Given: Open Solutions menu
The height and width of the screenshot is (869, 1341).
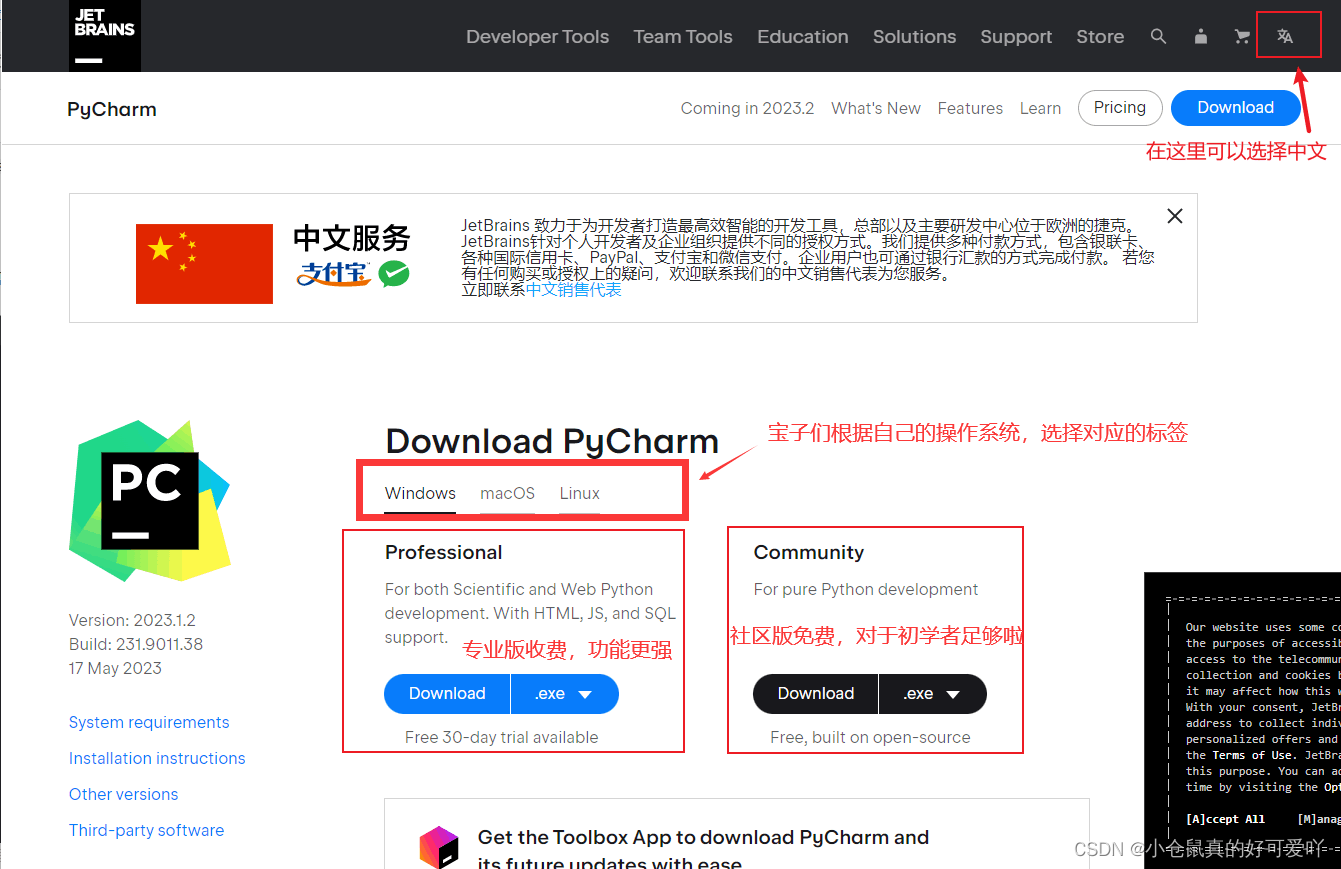Looking at the screenshot, I should 914,37.
